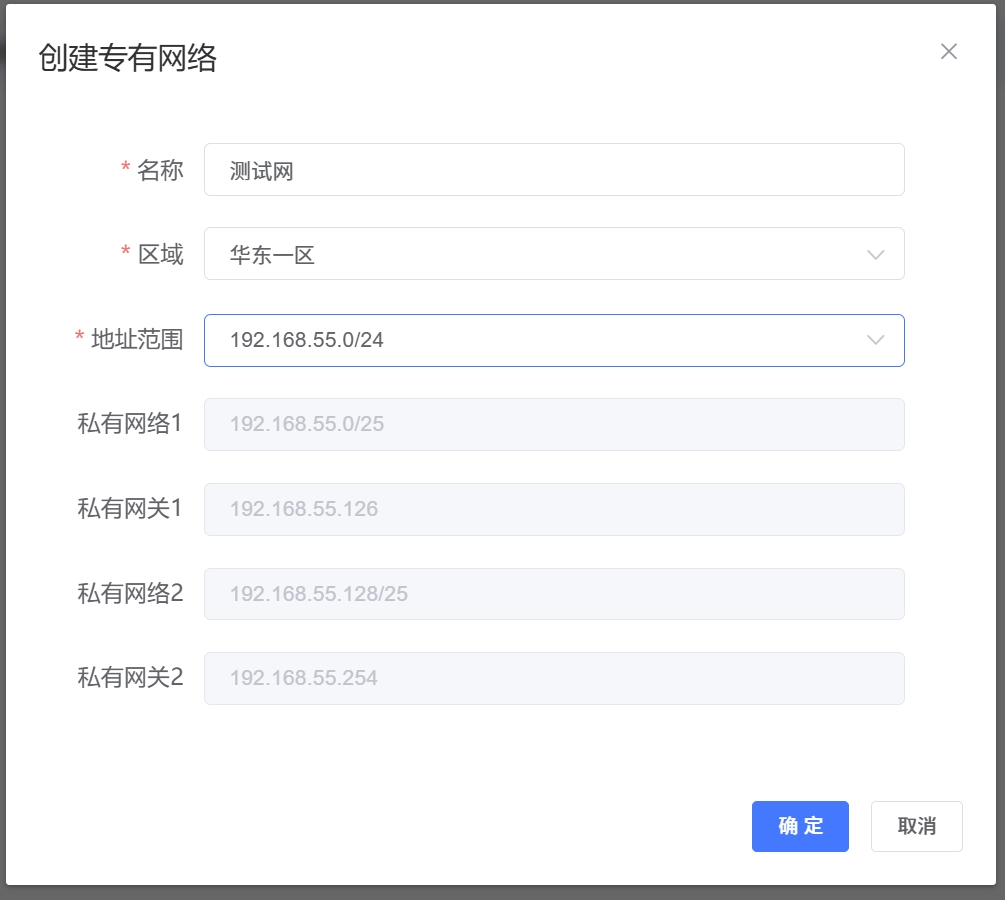Viewport: 1005px width, 900px height.
Task: Click the dialog title 创建专有网络
Action: (127, 58)
